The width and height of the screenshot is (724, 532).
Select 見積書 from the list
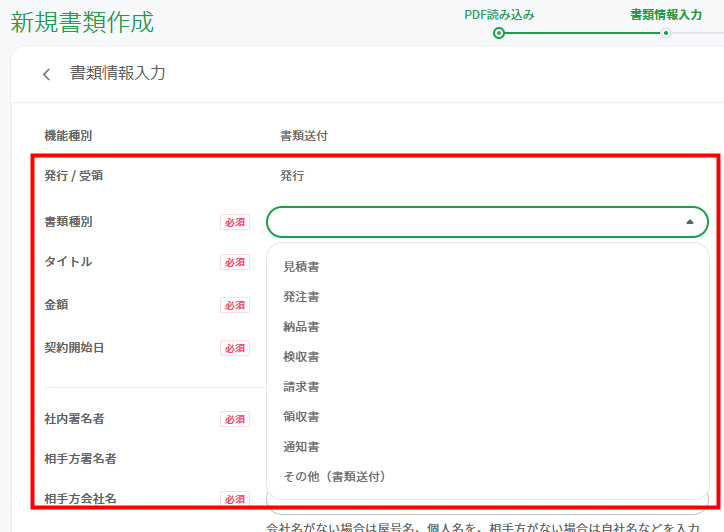point(301,266)
